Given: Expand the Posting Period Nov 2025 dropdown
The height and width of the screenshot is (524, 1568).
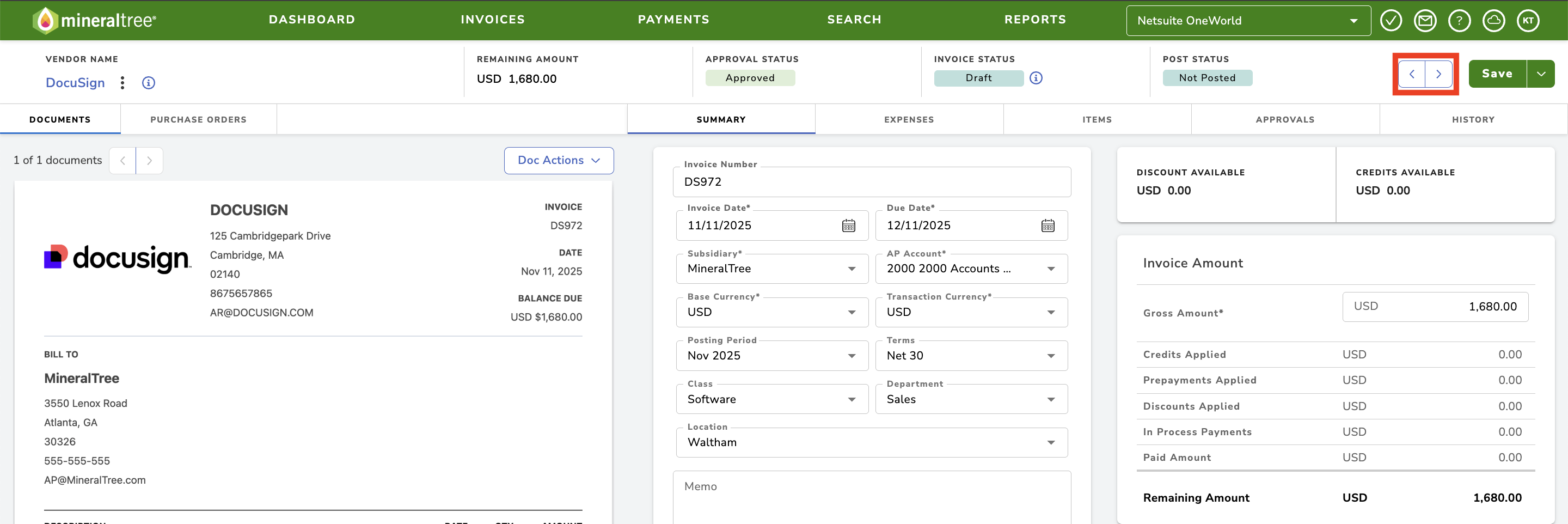Looking at the screenshot, I should coord(772,356).
